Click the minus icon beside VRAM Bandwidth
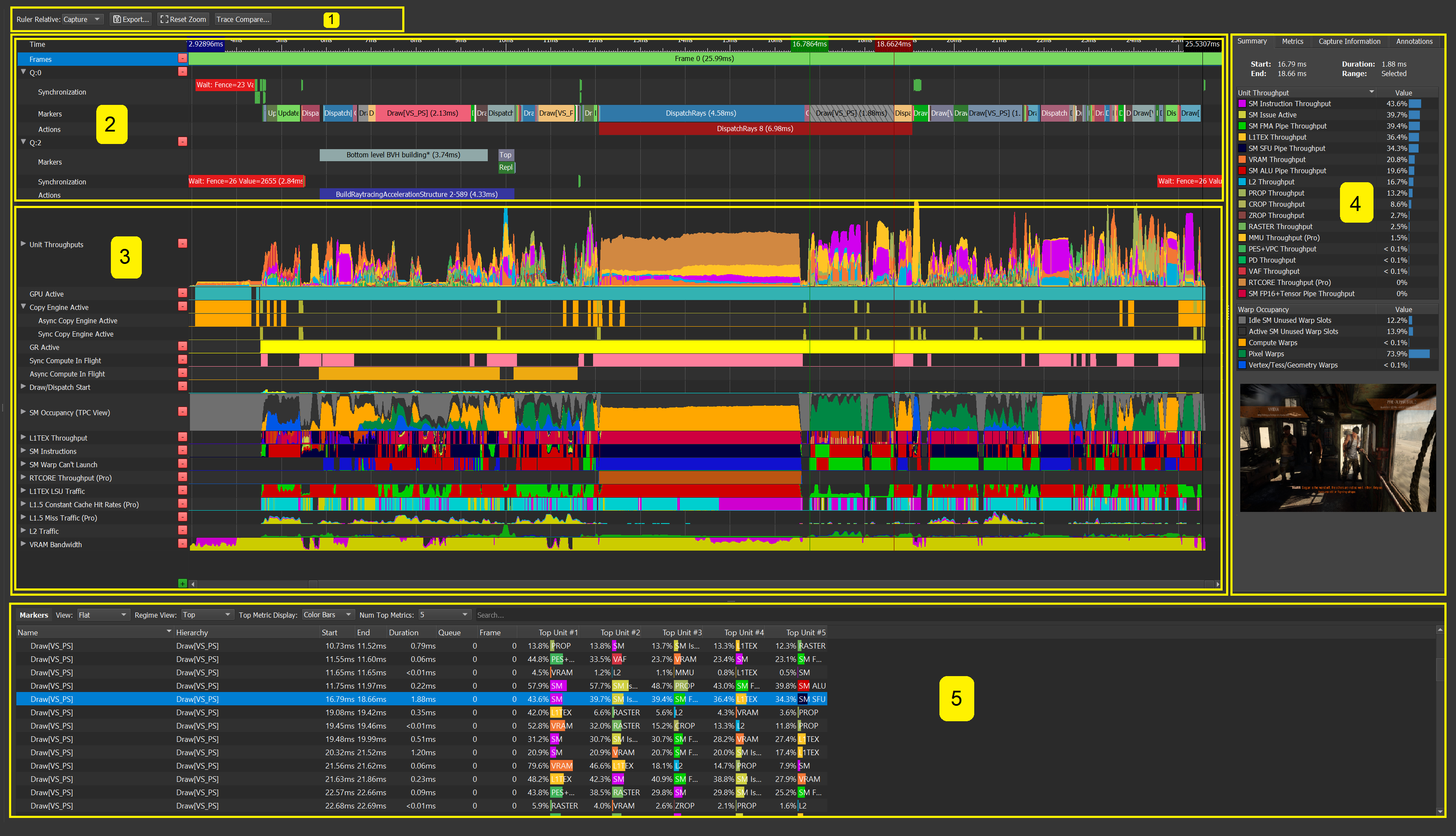Viewport: 1456px width, 836px height. [x=183, y=543]
